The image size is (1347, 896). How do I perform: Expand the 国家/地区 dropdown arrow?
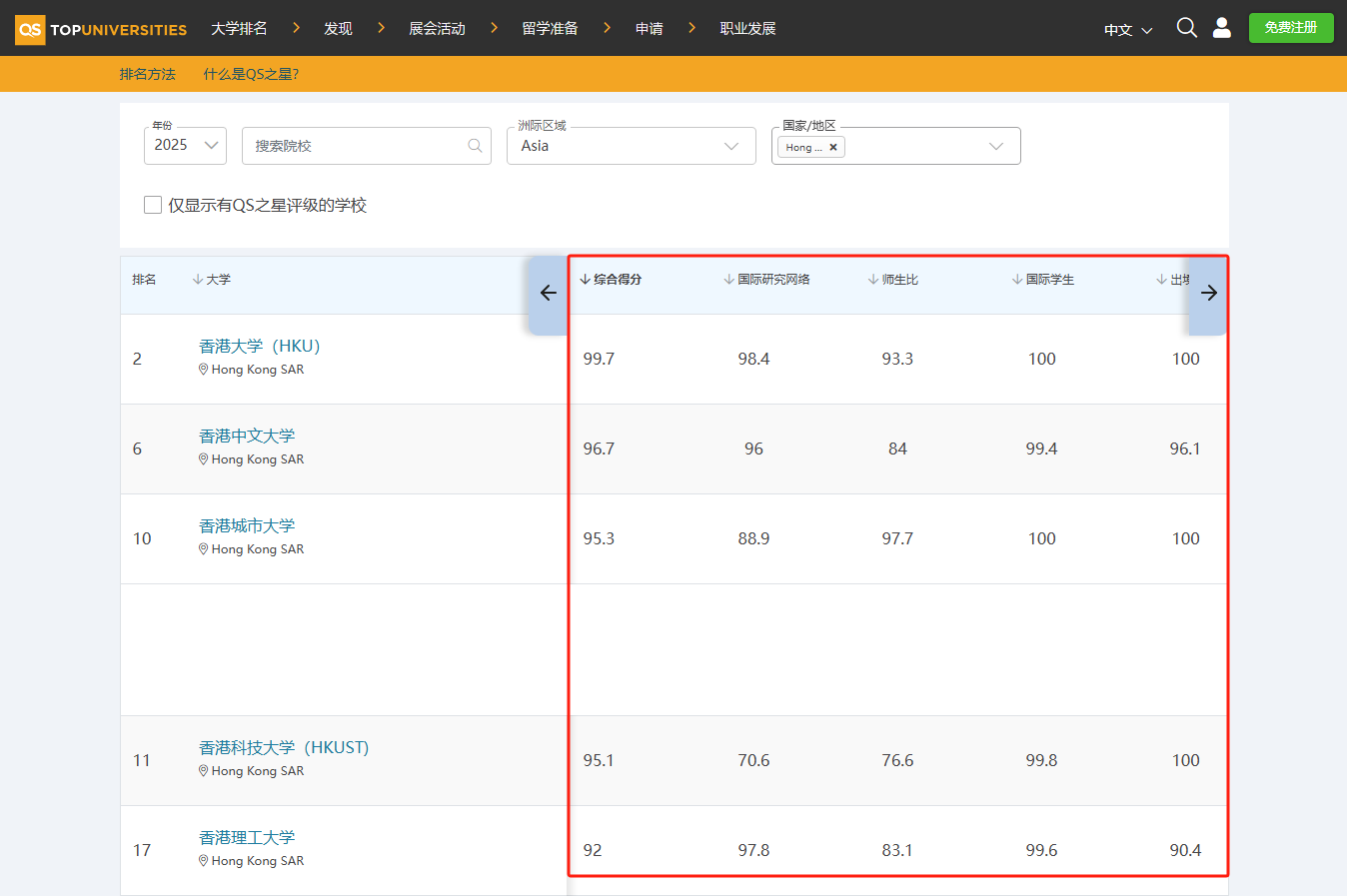[x=996, y=147]
